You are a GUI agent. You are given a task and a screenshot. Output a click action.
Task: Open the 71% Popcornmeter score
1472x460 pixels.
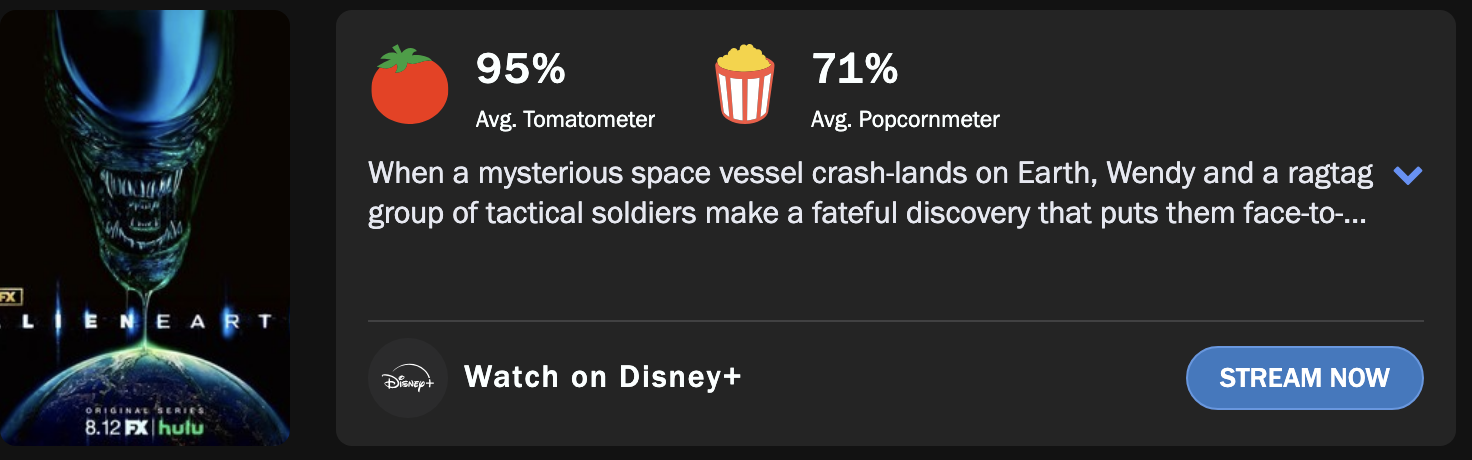pos(855,69)
